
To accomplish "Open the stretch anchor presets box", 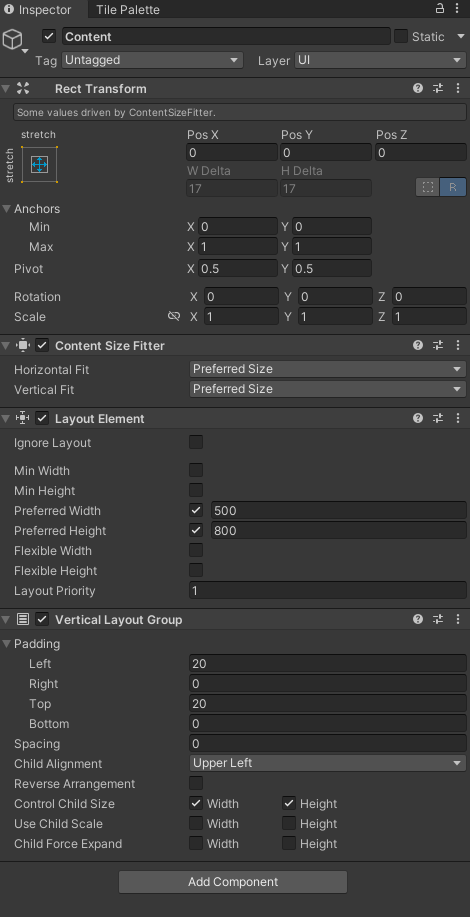I will (x=39, y=165).
